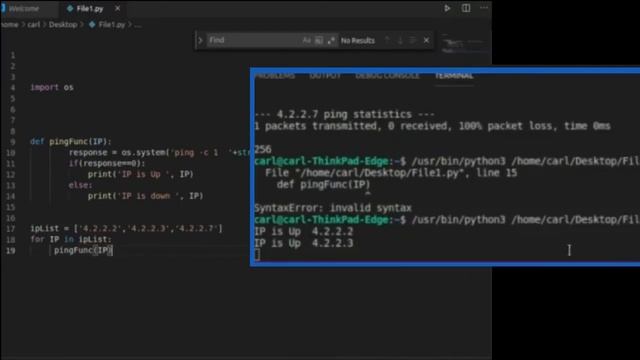Go to previous match arrow
The image size is (640, 360).
[x=387, y=40]
